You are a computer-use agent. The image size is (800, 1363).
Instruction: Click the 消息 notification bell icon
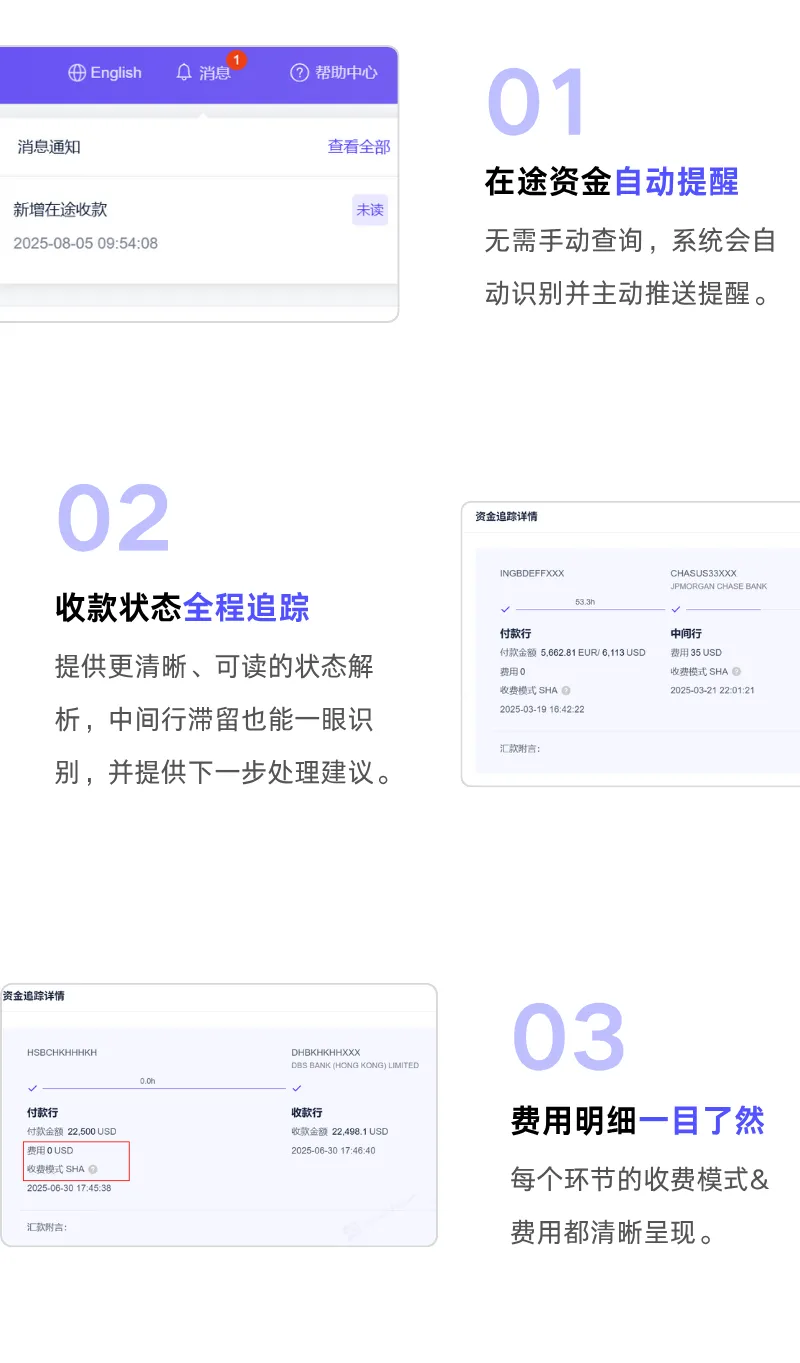[x=183, y=72]
